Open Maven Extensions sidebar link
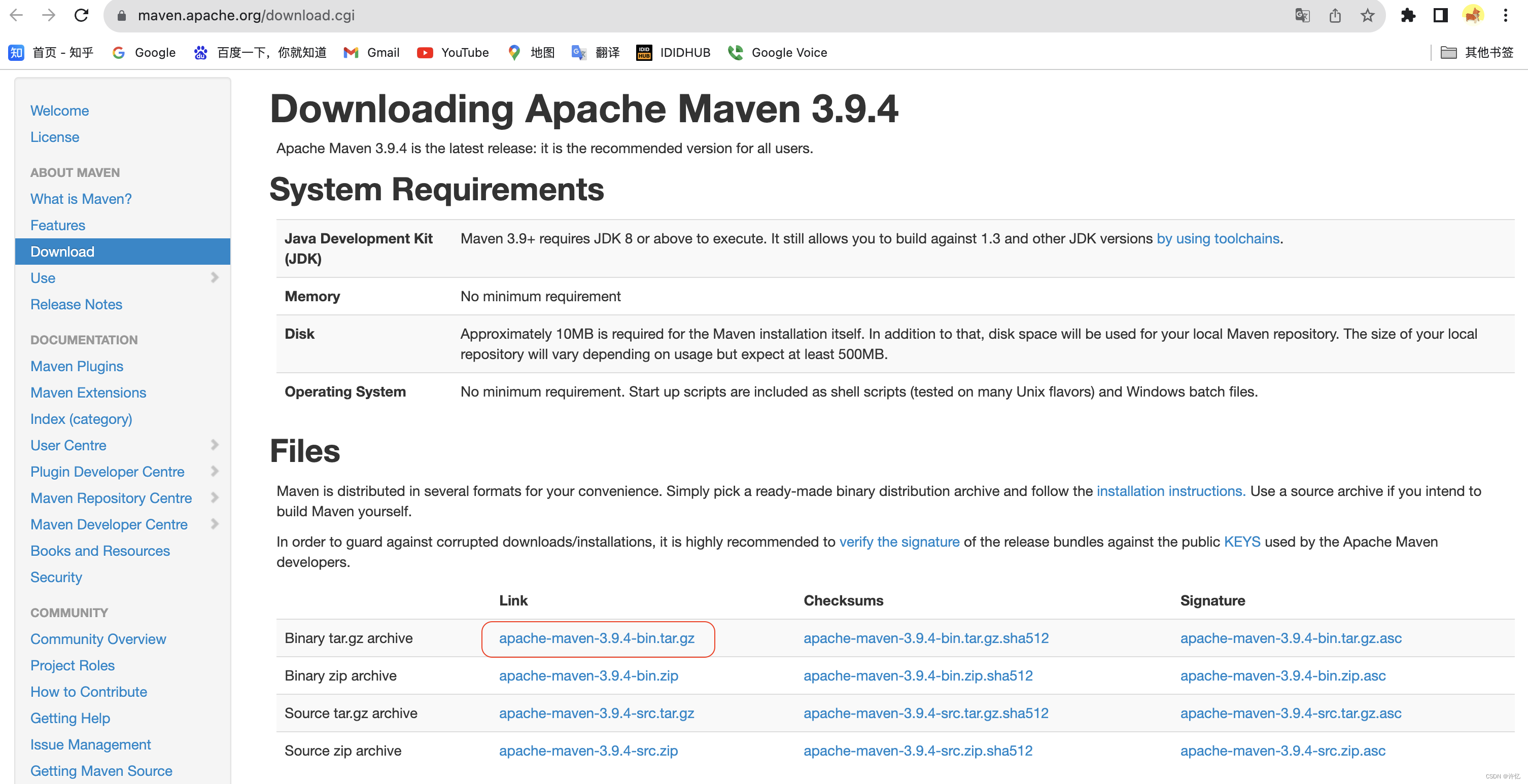This screenshot has height=784, width=1528. pyautogui.click(x=88, y=393)
